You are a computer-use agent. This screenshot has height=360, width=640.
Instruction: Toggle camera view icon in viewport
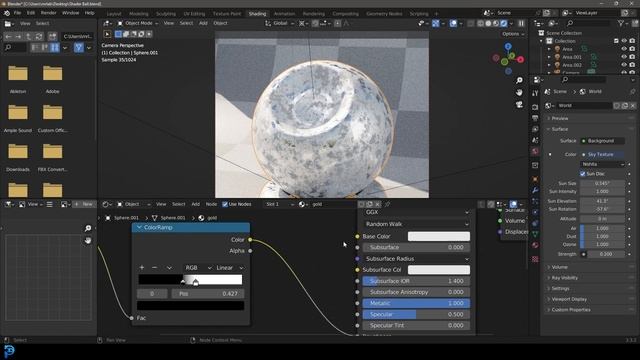click(519, 105)
